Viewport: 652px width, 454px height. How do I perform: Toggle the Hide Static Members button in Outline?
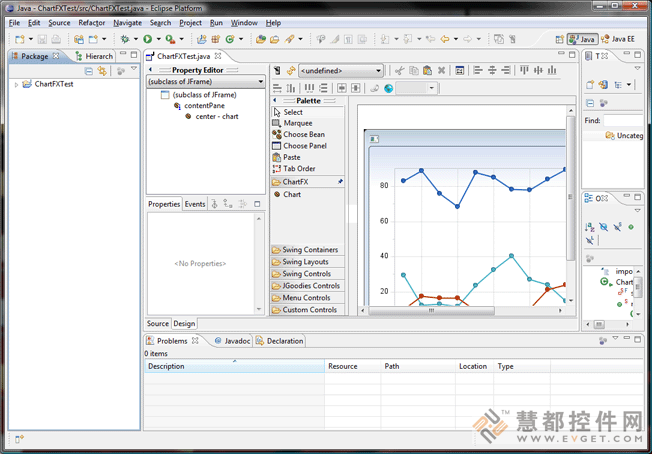click(617, 227)
